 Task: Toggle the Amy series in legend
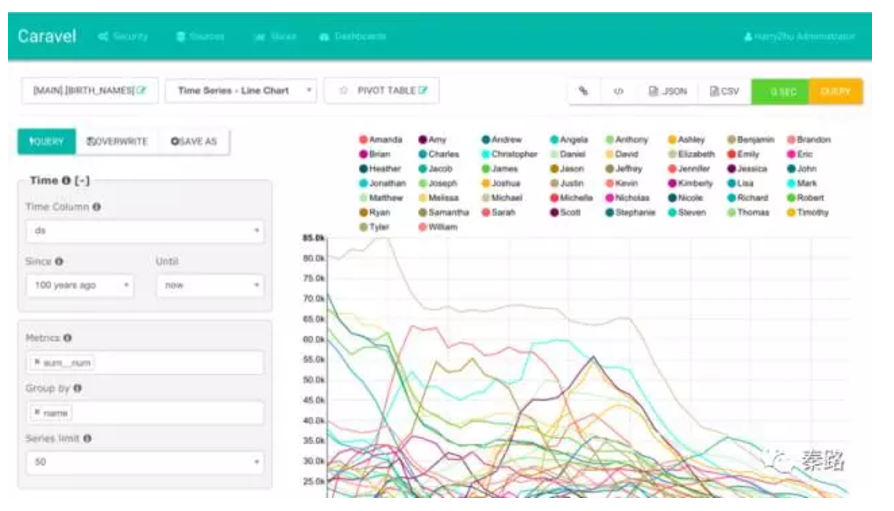pyautogui.click(x=433, y=140)
